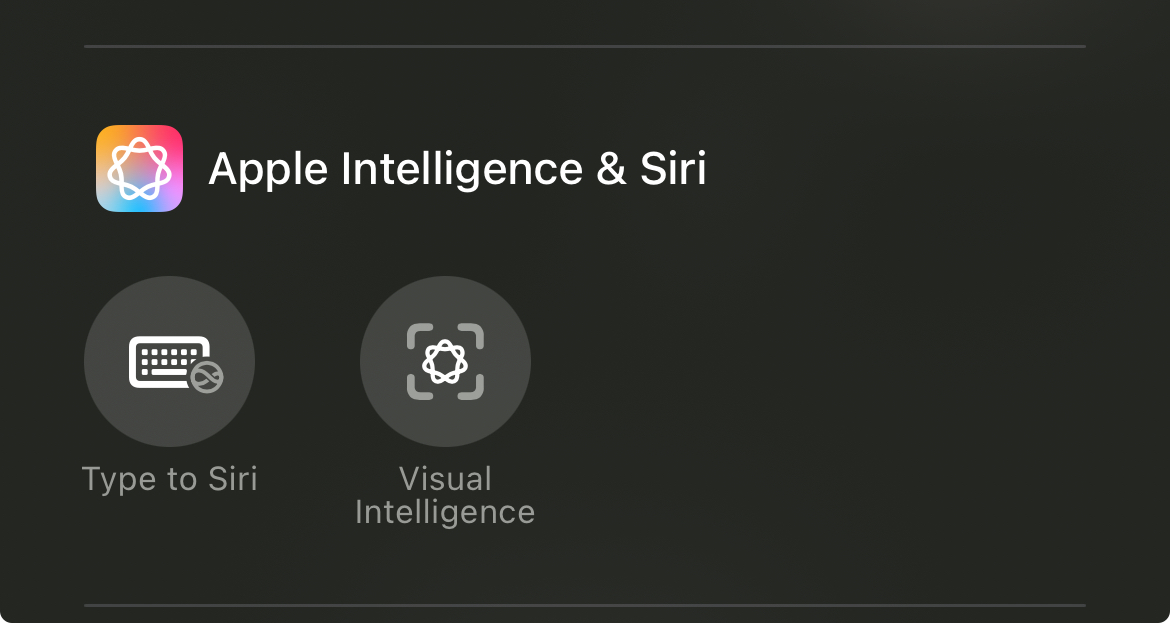Click the small Siri badge on the keyboard icon
The height and width of the screenshot is (623, 1170).
tap(206, 376)
